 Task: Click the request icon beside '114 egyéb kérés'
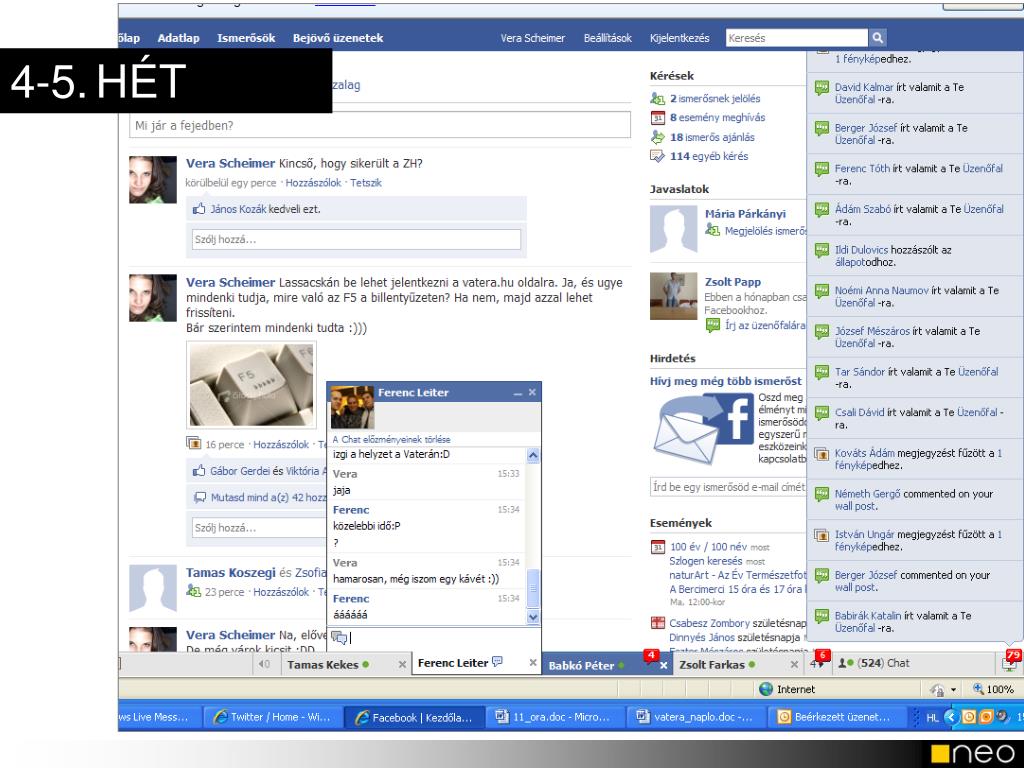(x=657, y=156)
